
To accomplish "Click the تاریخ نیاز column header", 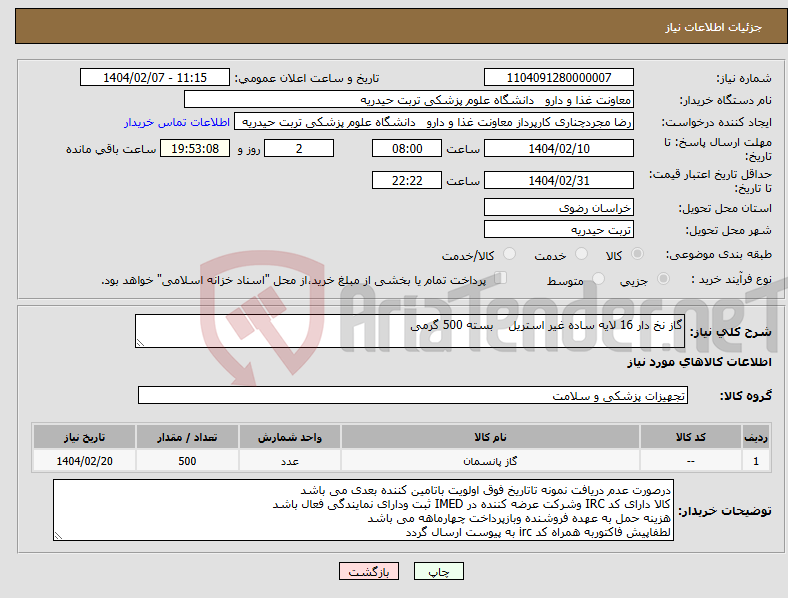I will [84, 437].
